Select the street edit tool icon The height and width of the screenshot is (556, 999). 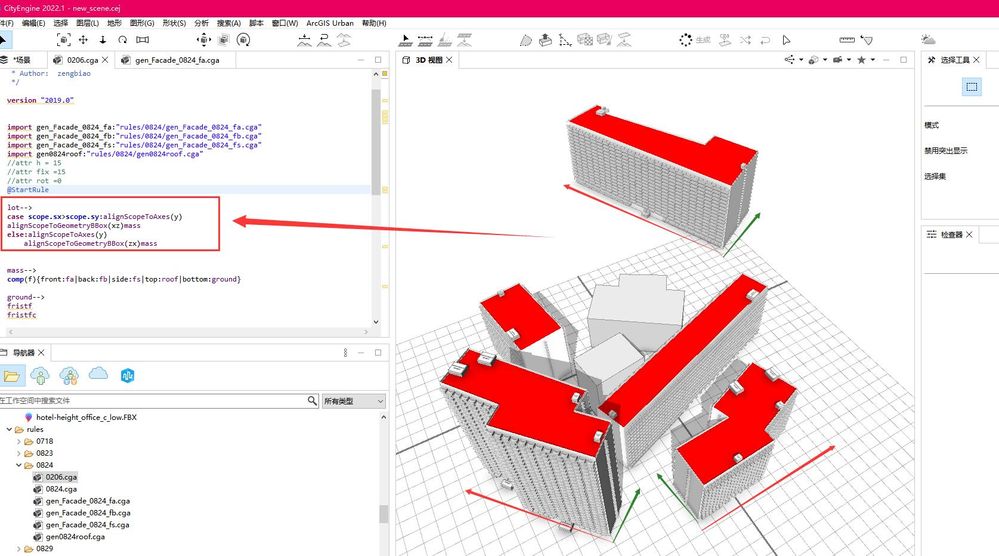[405, 40]
